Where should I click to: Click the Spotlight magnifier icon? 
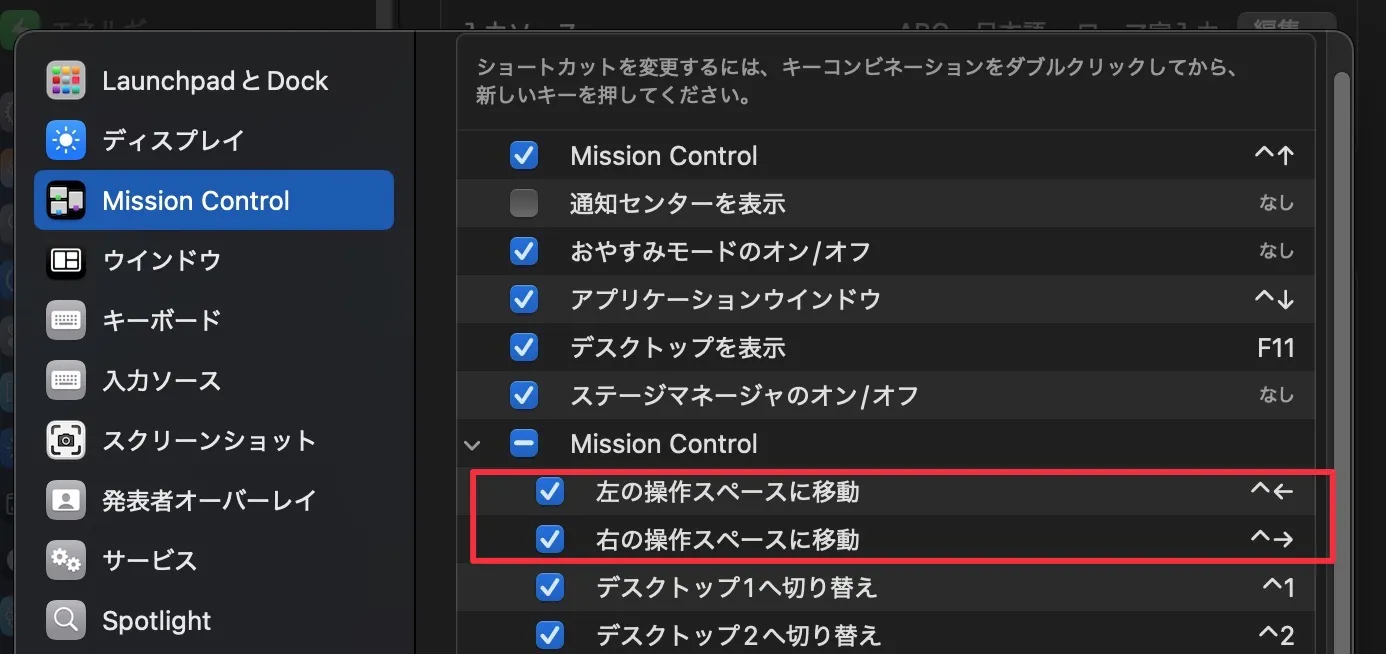(66, 620)
